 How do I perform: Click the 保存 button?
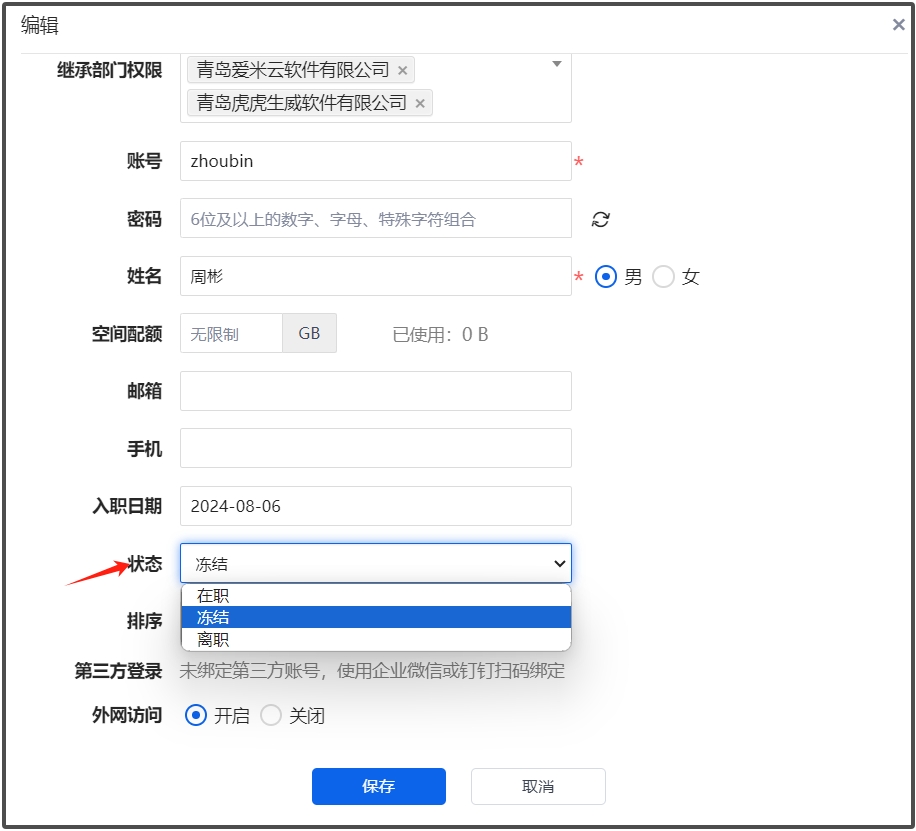click(x=378, y=786)
